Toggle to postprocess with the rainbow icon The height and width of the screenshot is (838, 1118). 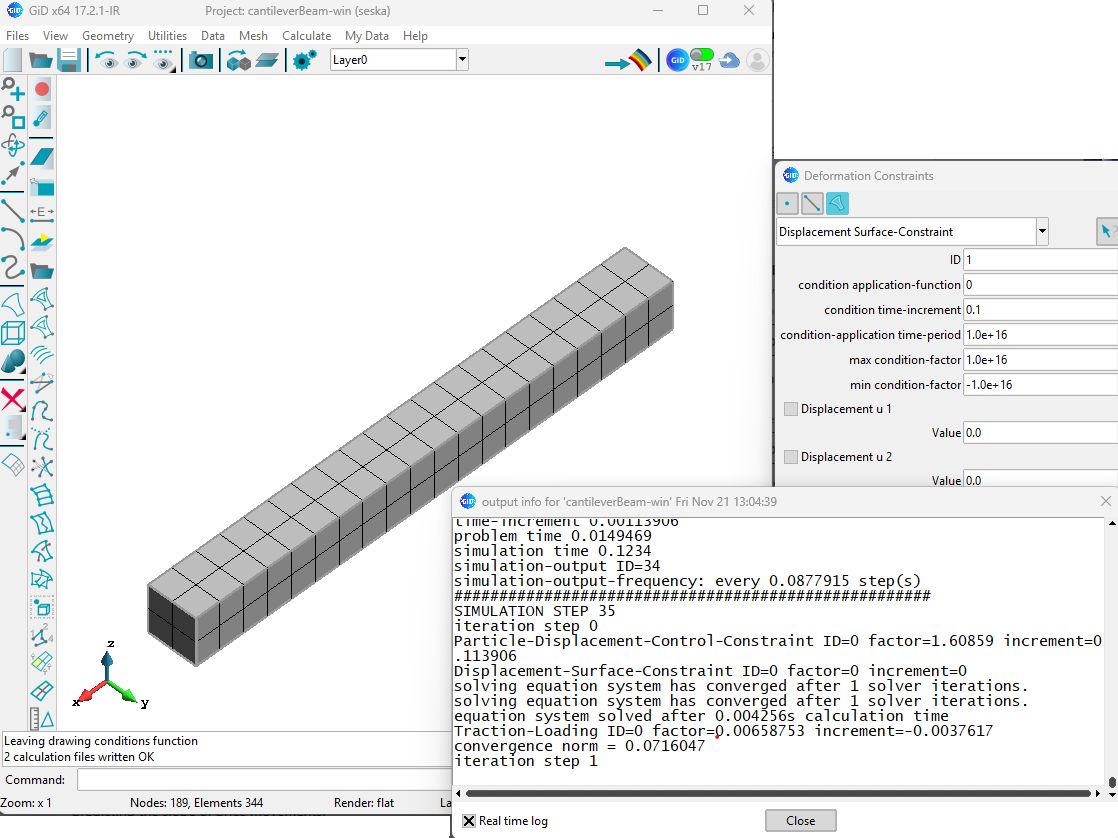tap(629, 61)
